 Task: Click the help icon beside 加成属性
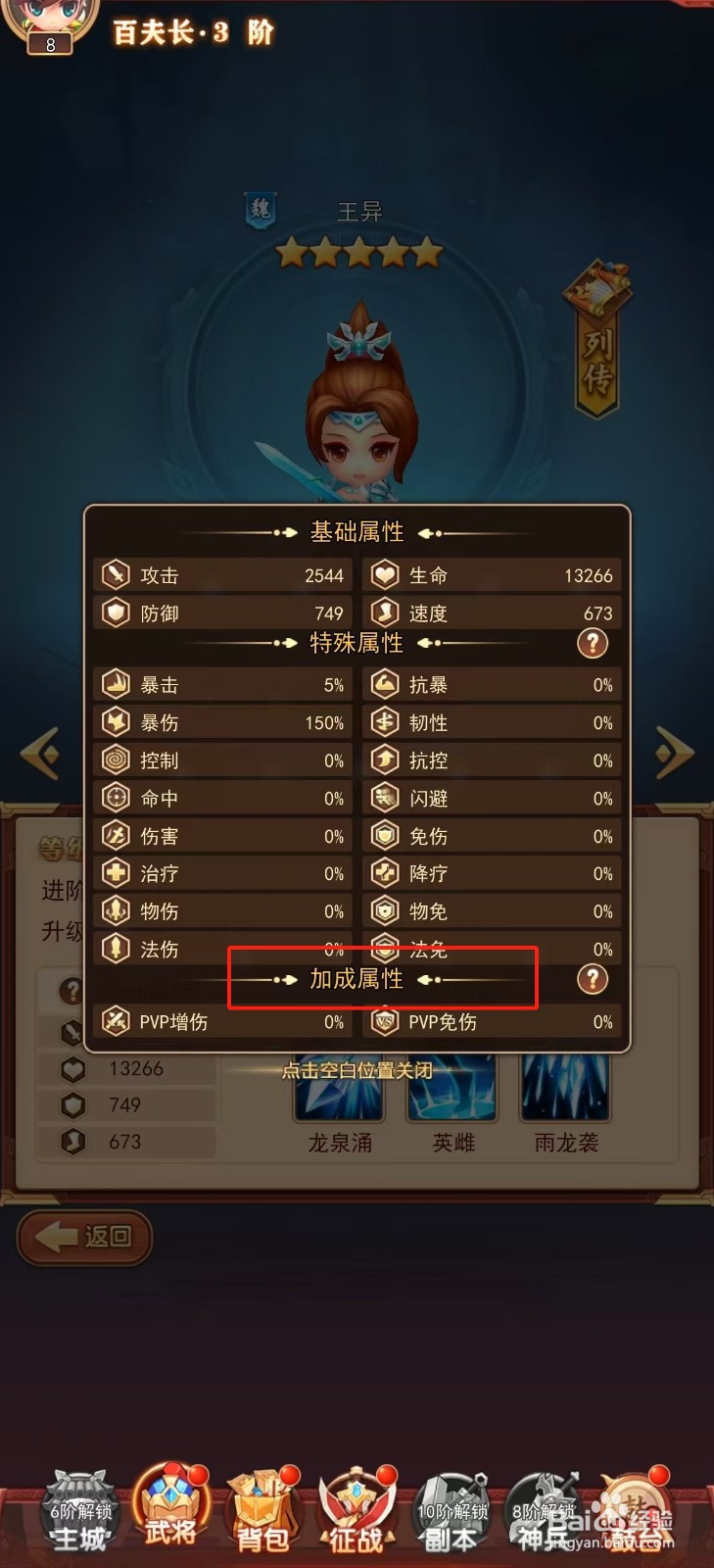(592, 979)
